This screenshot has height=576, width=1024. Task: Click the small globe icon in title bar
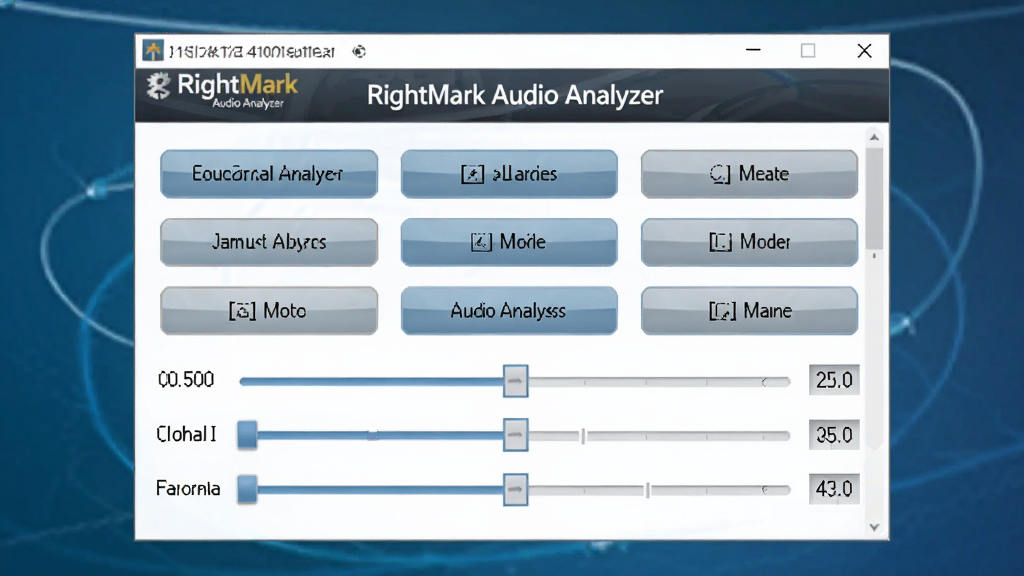tap(359, 51)
